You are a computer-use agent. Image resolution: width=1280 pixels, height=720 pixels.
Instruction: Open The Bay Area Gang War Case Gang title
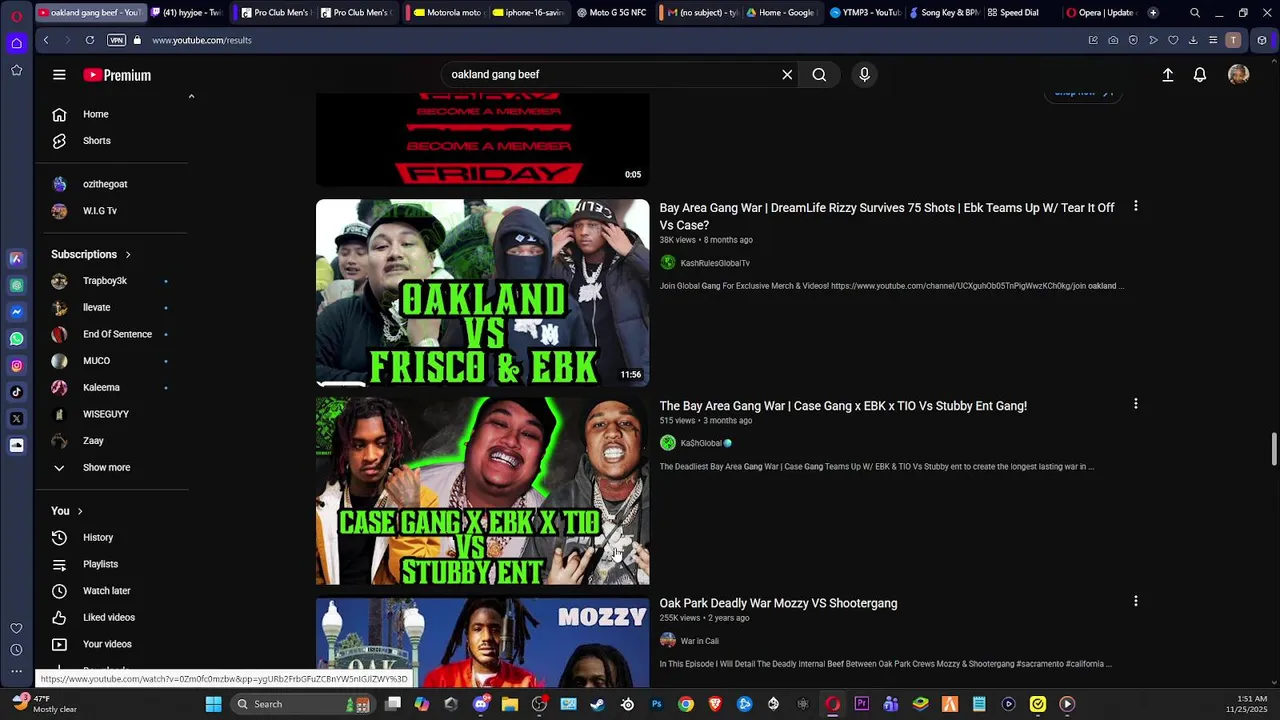(x=843, y=406)
